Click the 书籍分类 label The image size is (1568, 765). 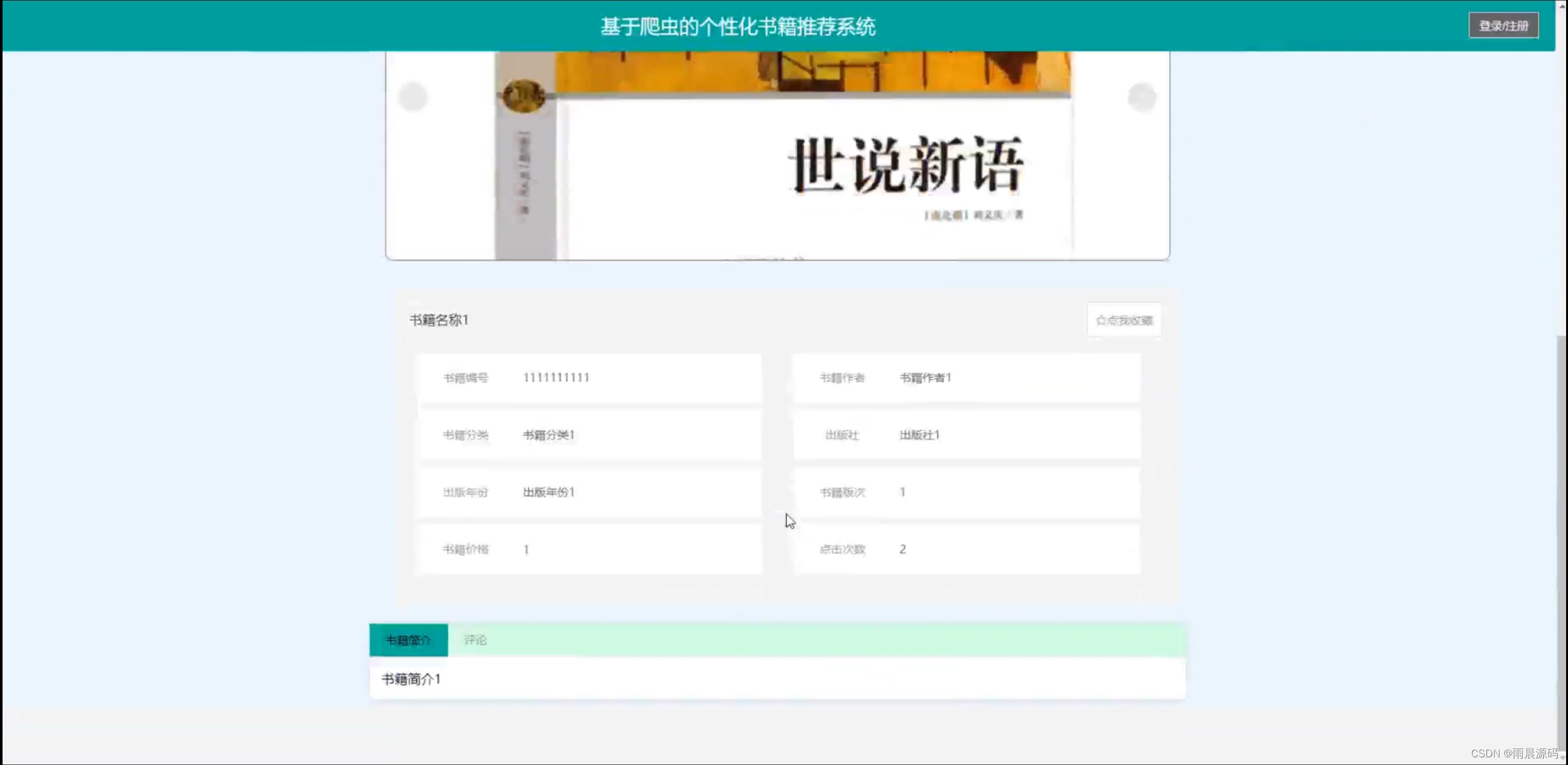click(x=465, y=435)
